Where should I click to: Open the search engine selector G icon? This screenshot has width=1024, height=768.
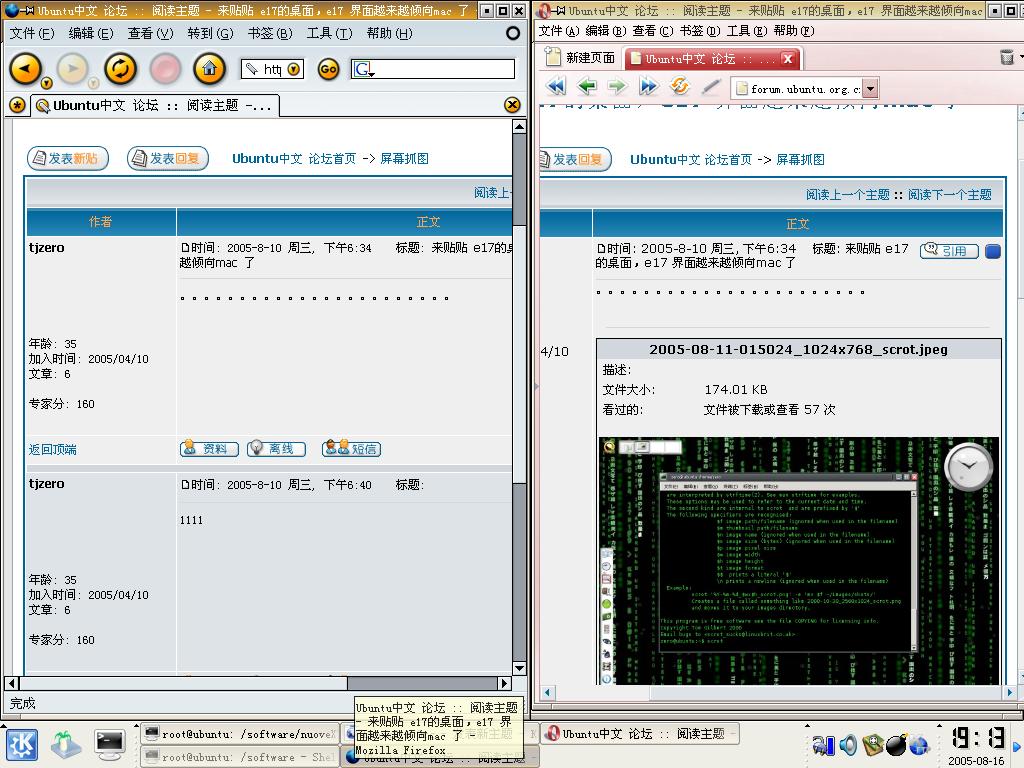[364, 69]
